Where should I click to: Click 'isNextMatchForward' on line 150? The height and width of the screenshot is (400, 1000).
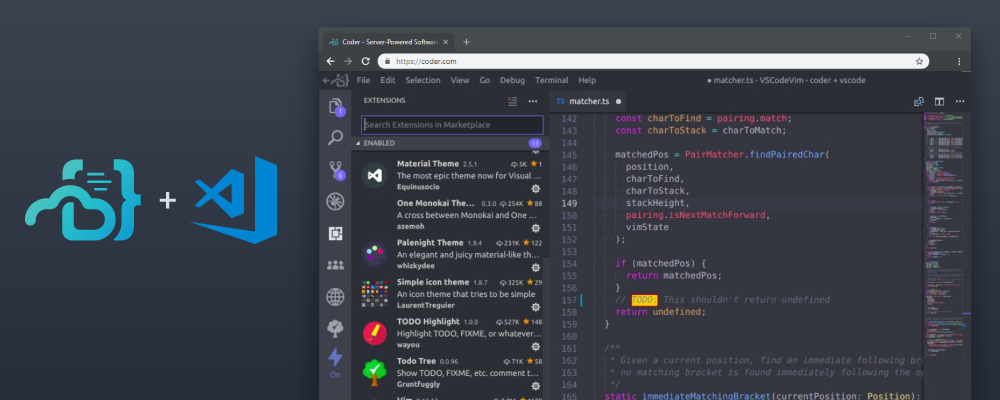click(x=716, y=216)
